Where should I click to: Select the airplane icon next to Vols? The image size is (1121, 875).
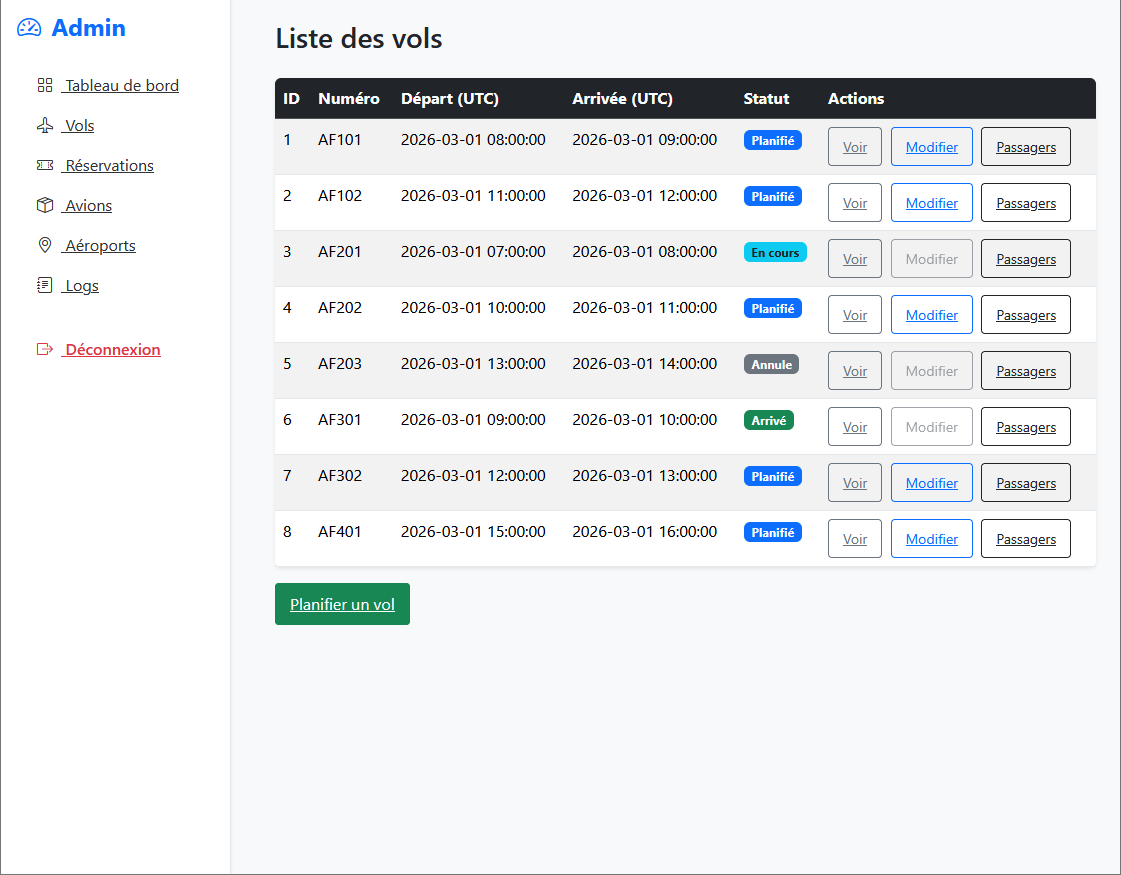[44, 125]
